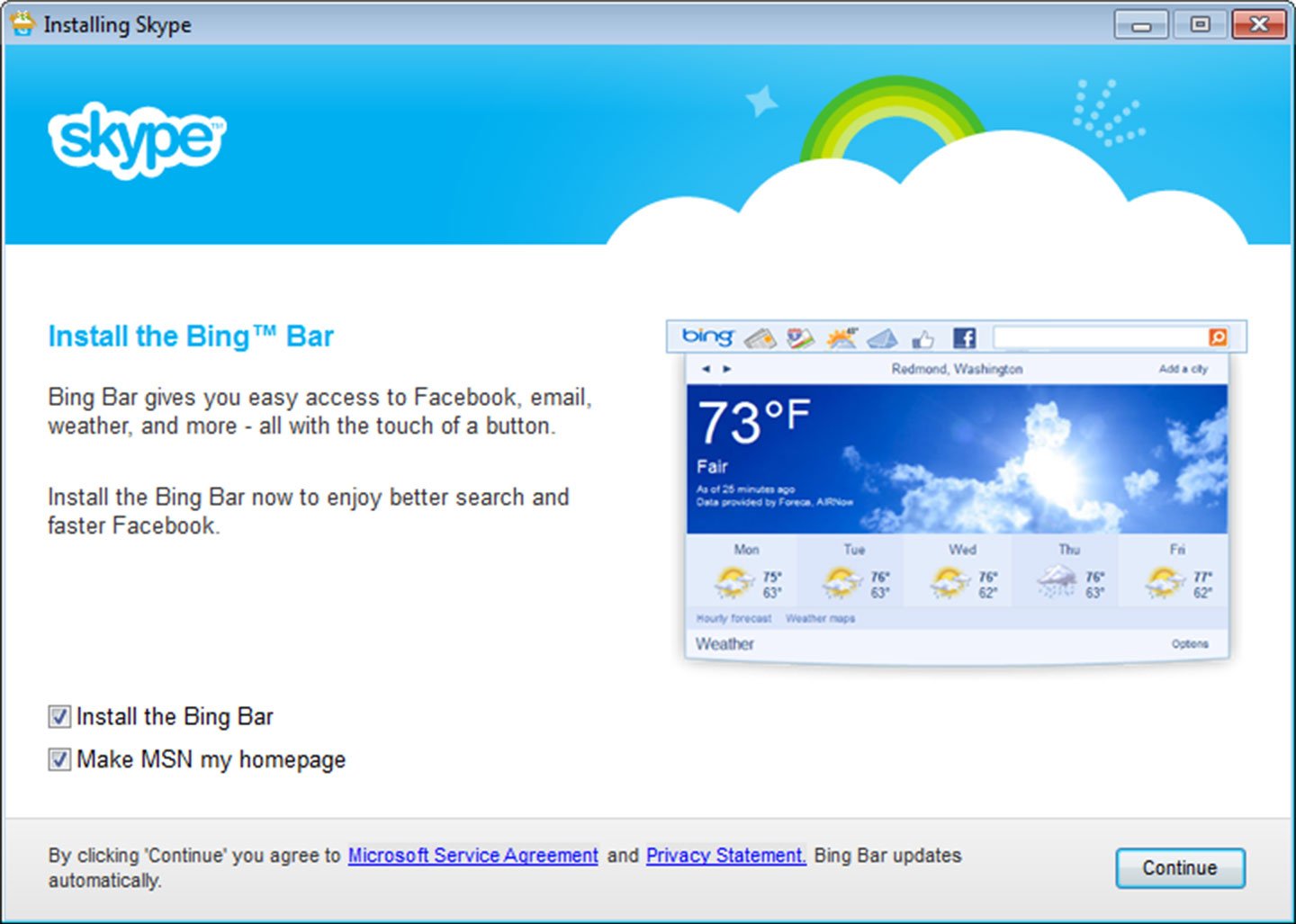Click Thursday's rainy forecast icon

1057,581
